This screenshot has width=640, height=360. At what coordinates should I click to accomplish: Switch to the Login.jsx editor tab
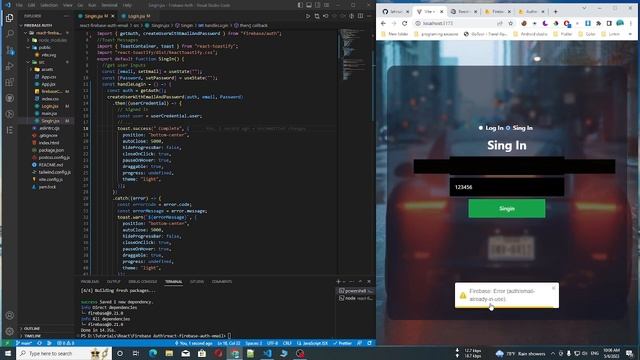[136, 16]
